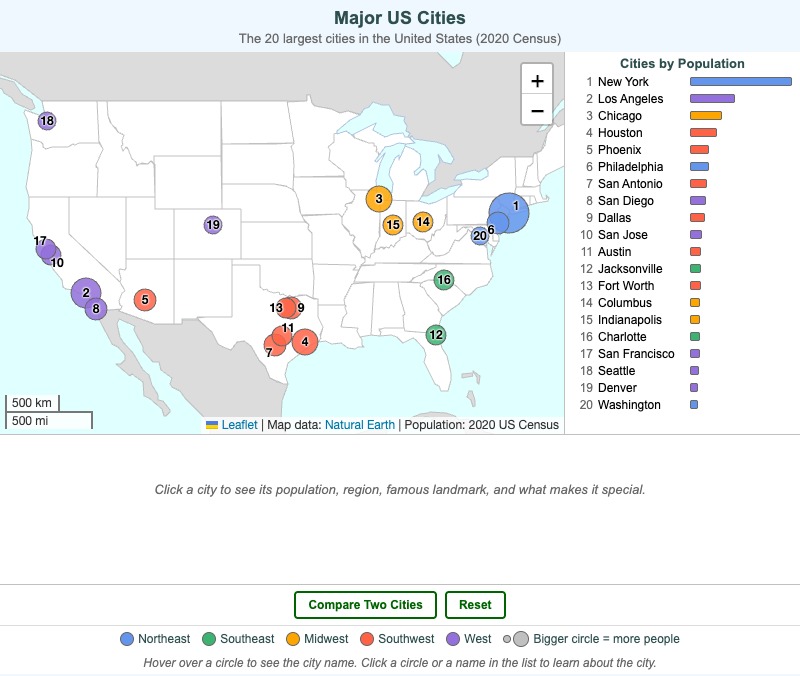Click the Southeast legend swatch
The height and width of the screenshot is (676, 800).
[x=209, y=639]
